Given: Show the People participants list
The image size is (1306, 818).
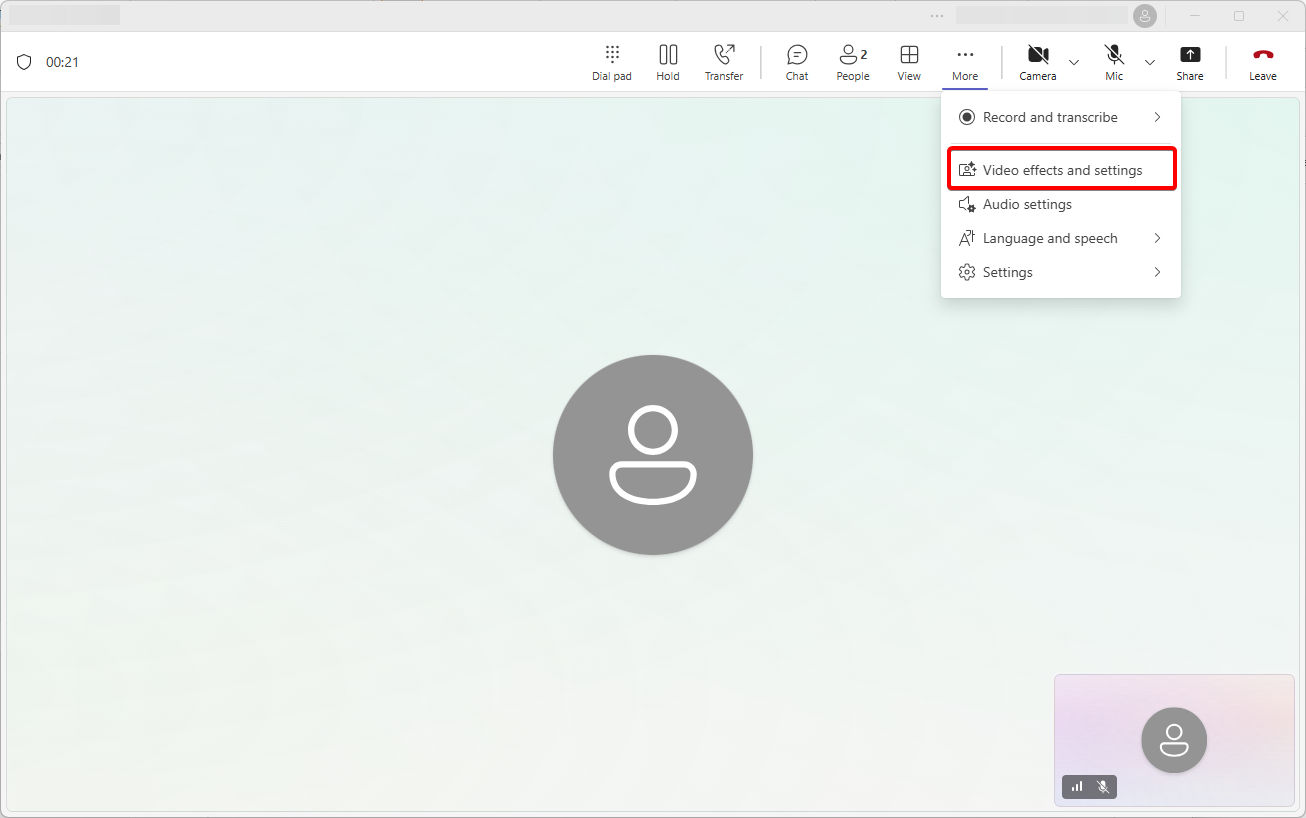Looking at the screenshot, I should pos(852,62).
